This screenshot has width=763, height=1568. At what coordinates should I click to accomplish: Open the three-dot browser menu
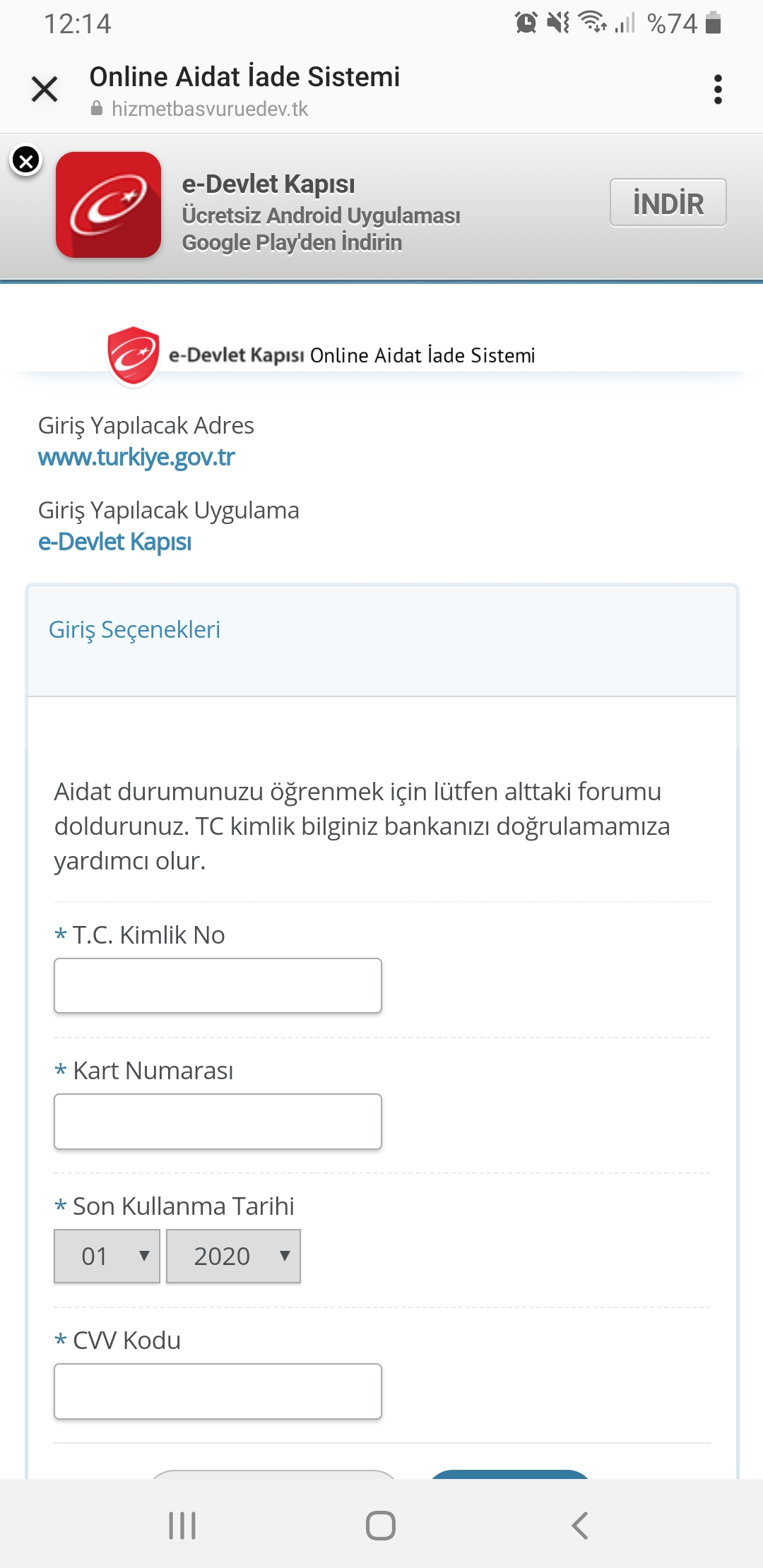click(x=718, y=90)
